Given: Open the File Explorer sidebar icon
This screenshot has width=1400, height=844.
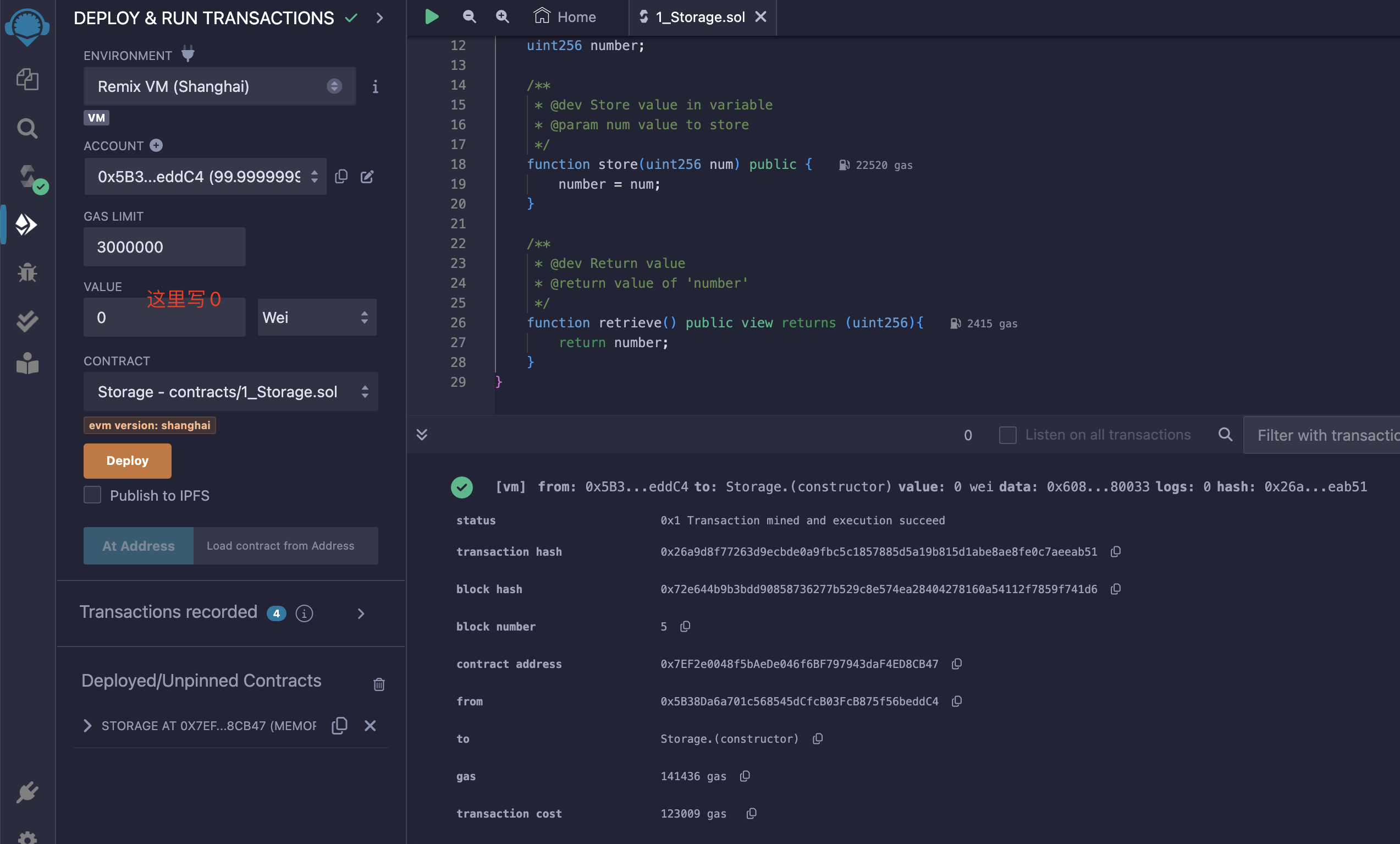Looking at the screenshot, I should pos(27,79).
